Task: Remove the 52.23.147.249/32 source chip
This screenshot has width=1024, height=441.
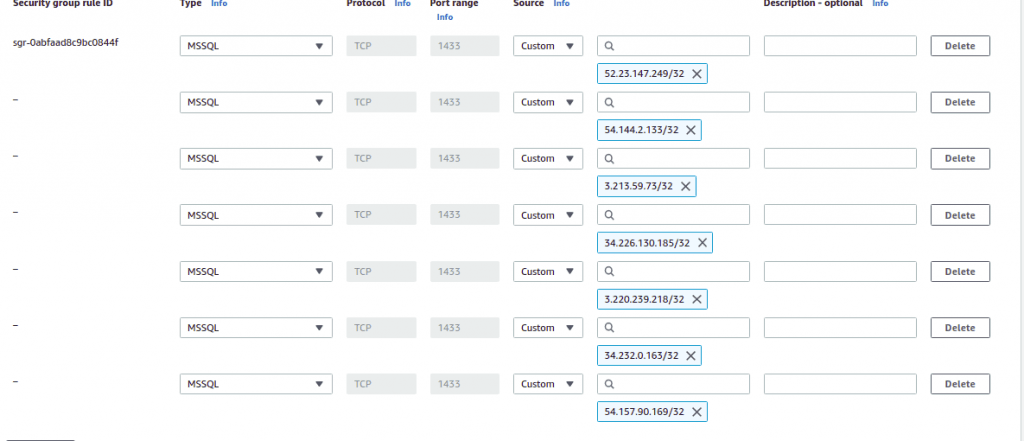Action: click(x=697, y=74)
